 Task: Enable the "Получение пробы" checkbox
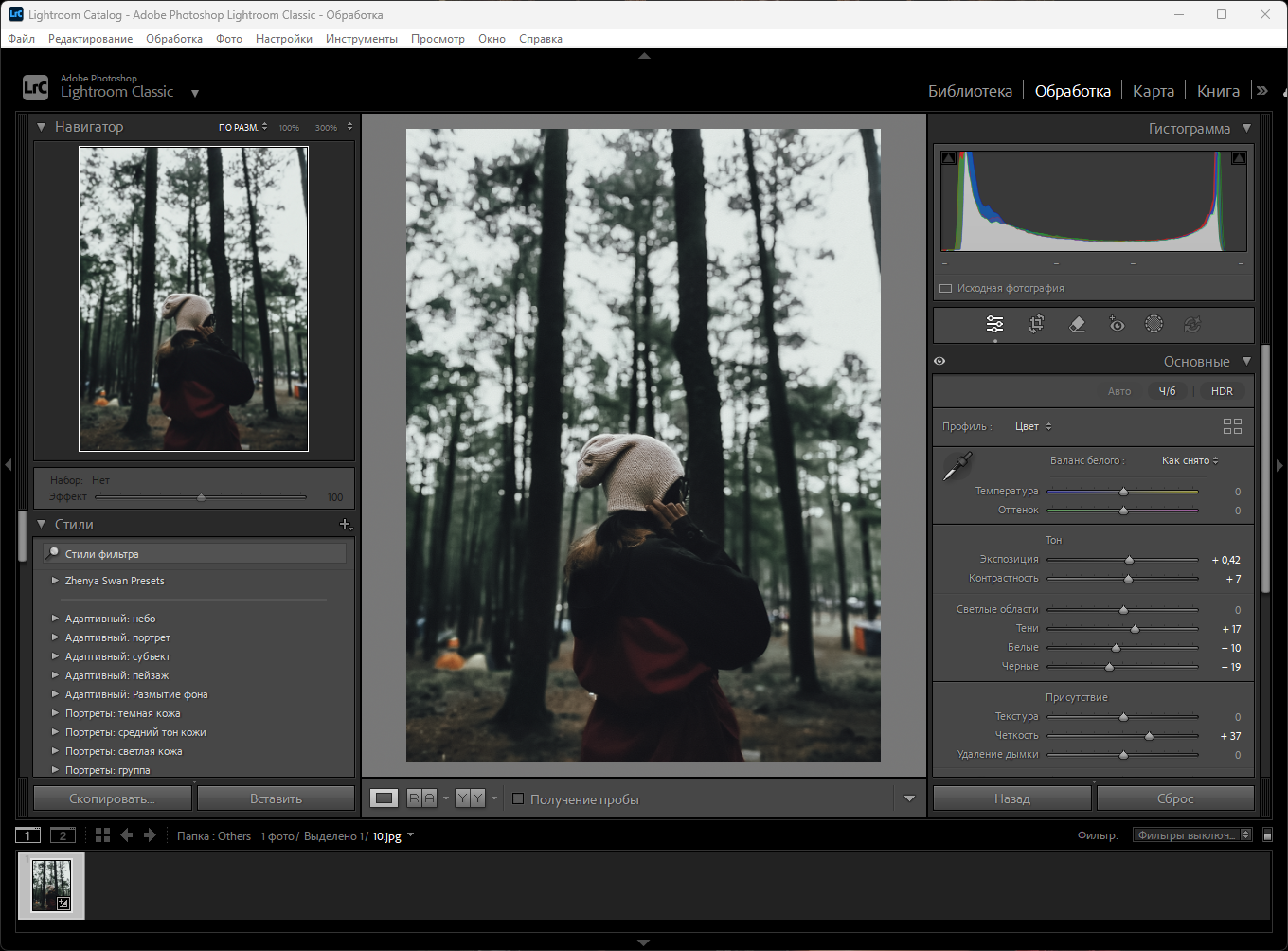click(x=518, y=798)
